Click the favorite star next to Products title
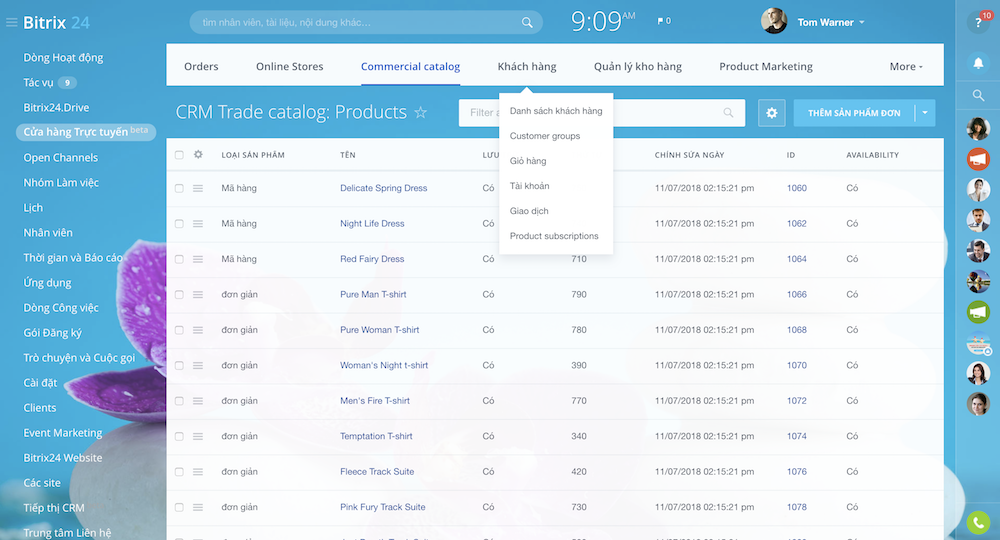1000x540 pixels. (421, 113)
